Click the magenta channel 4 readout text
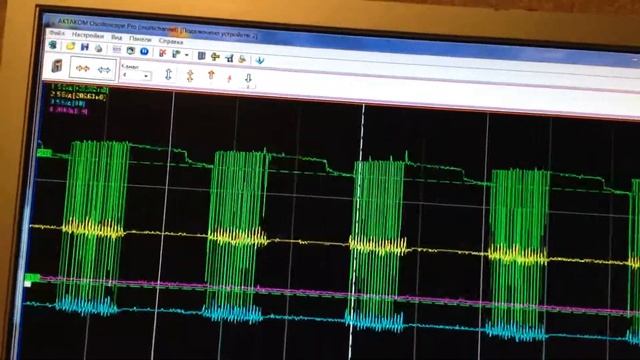 click(x=69, y=110)
